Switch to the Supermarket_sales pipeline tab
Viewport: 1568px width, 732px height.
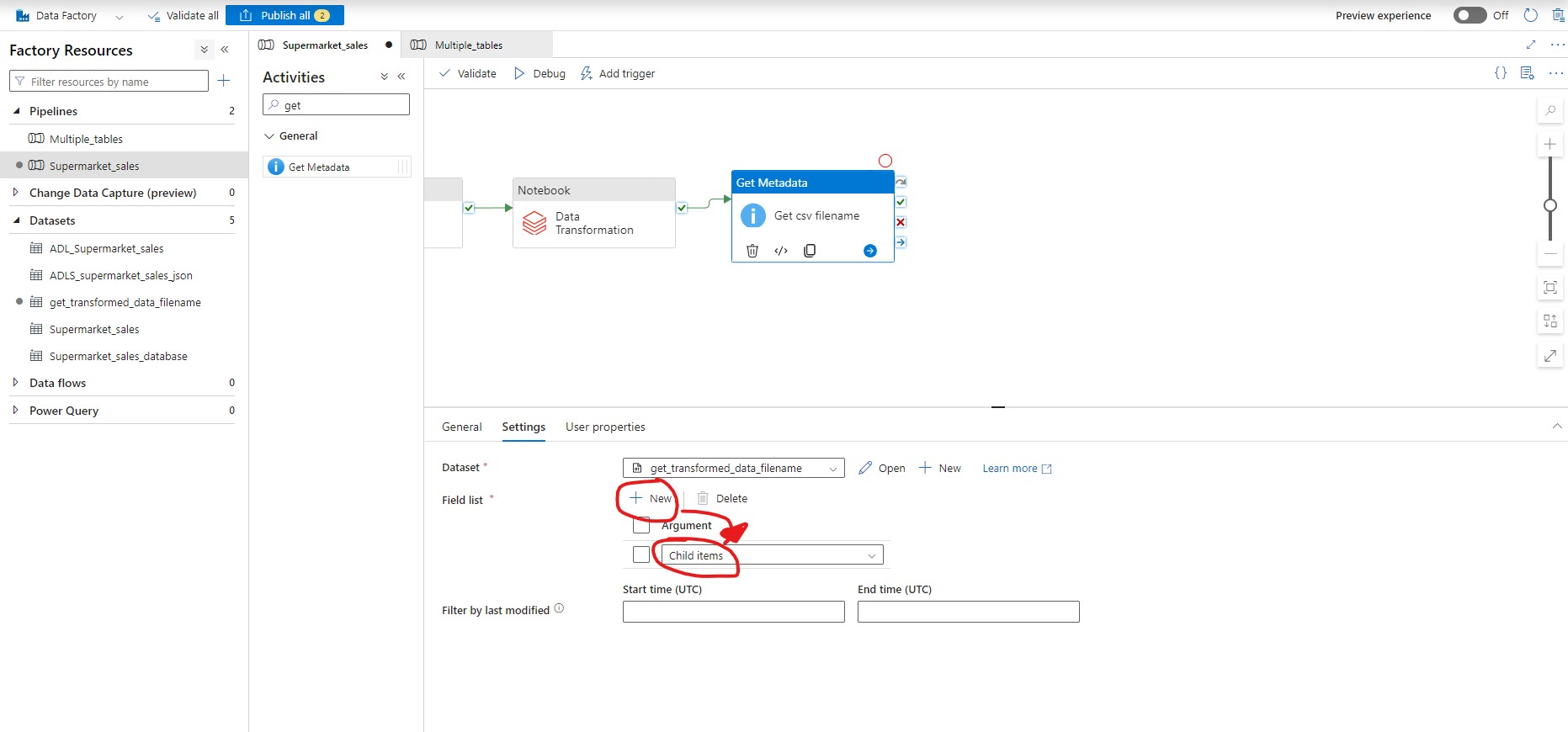tap(325, 45)
